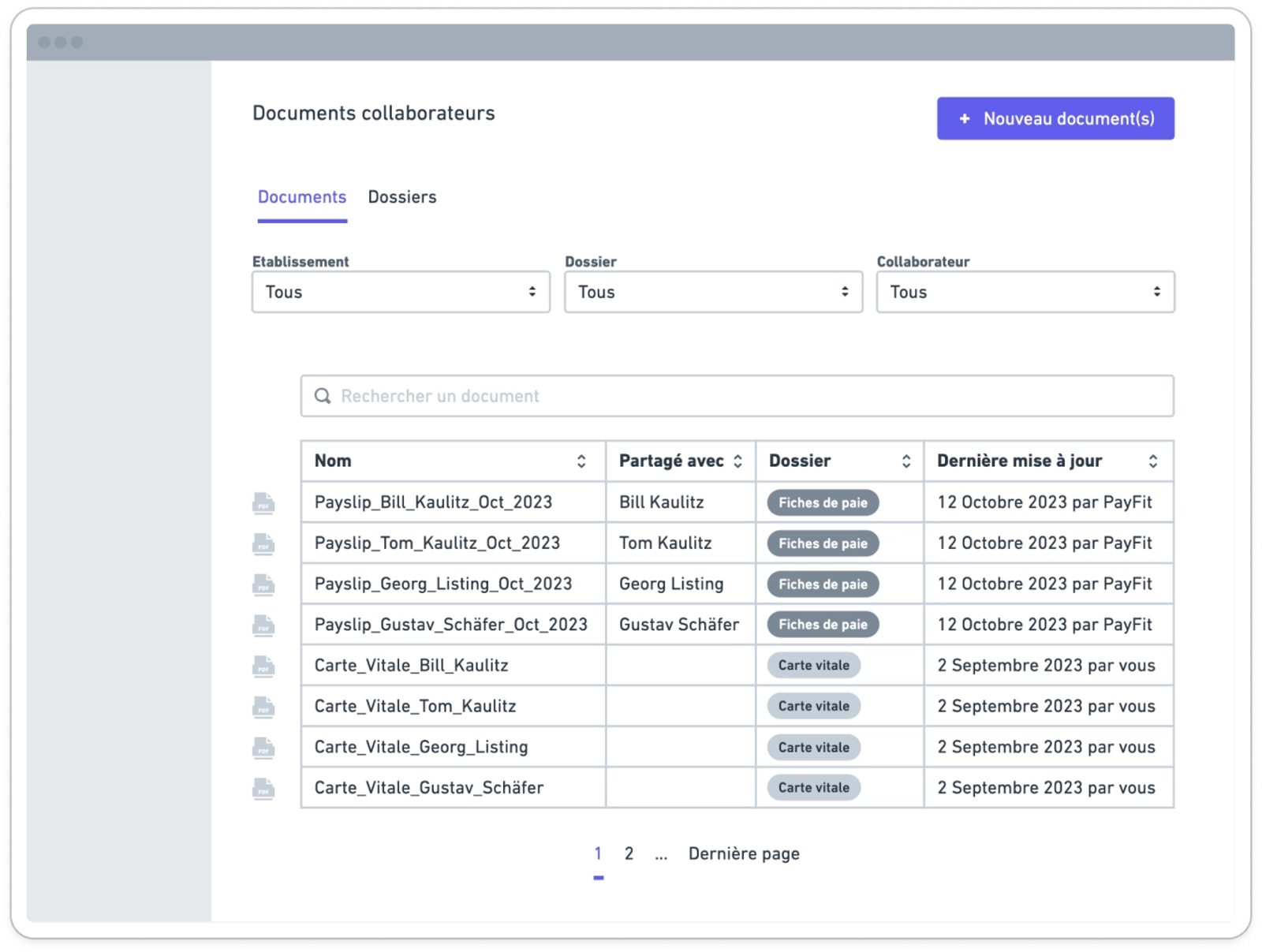Select page 1 in pagination

coord(598,853)
